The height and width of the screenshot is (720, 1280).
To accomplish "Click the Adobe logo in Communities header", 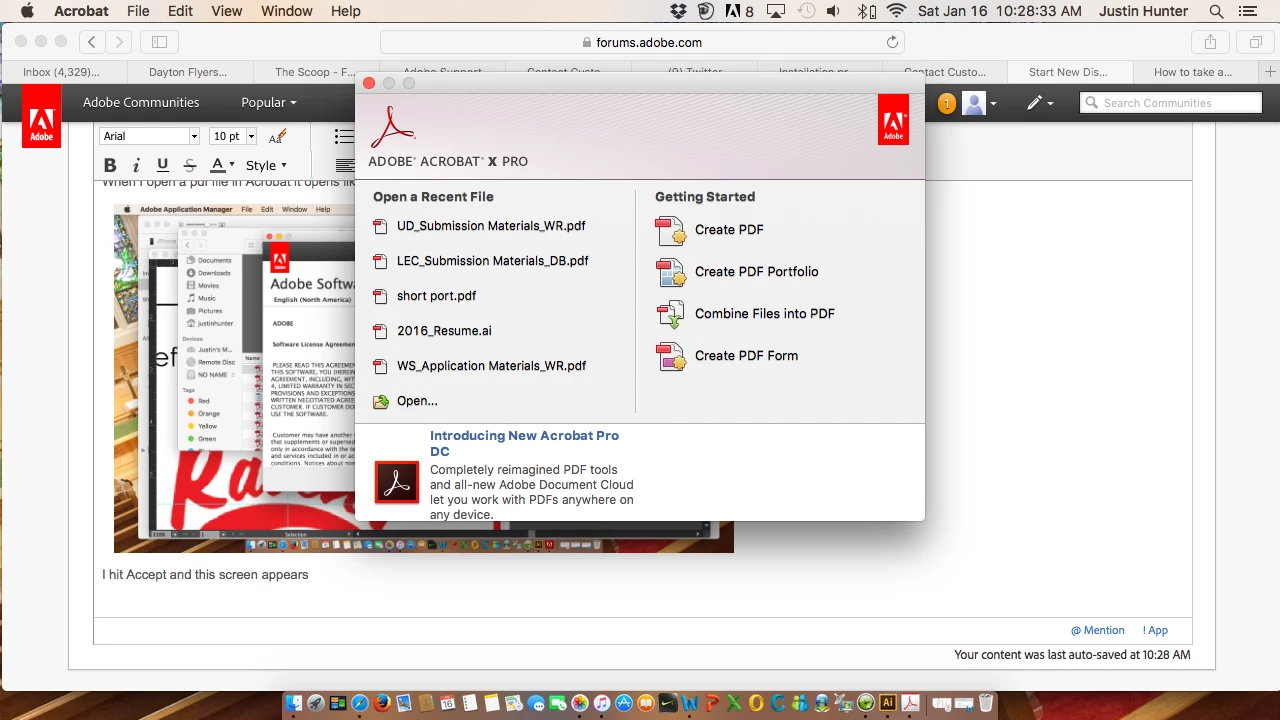I will 42,116.
